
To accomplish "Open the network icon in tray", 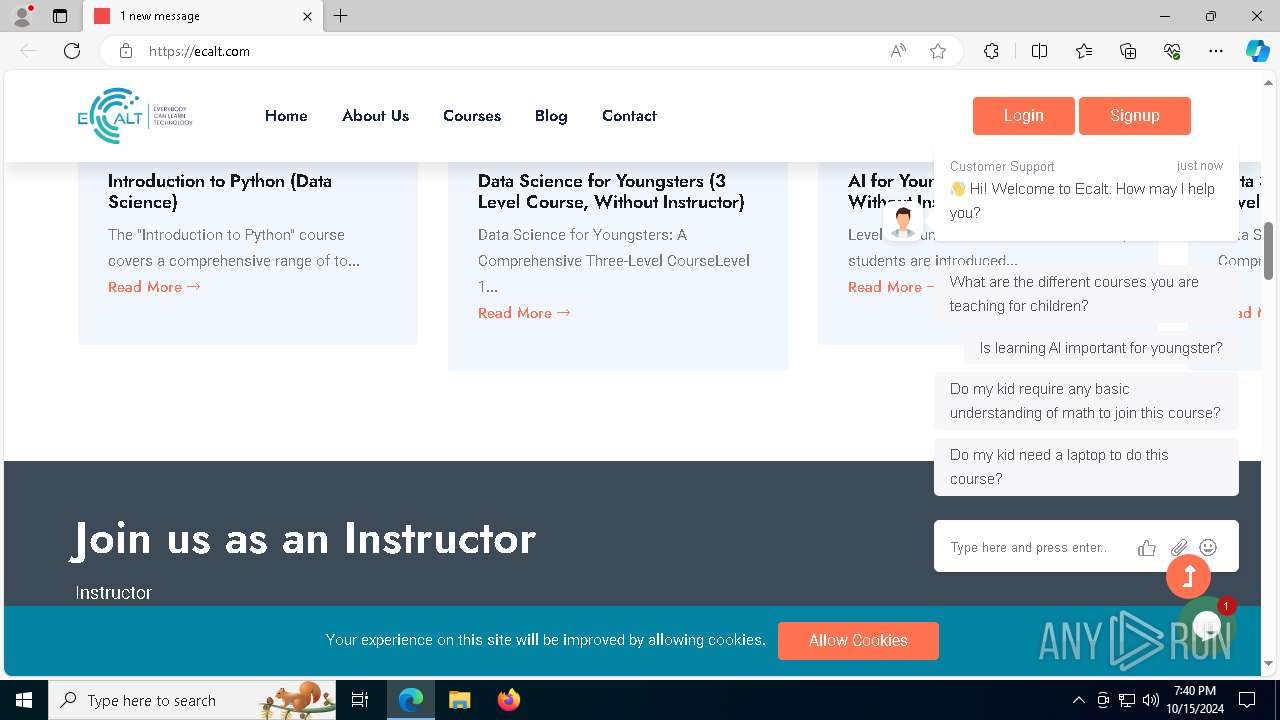I will 1127,700.
